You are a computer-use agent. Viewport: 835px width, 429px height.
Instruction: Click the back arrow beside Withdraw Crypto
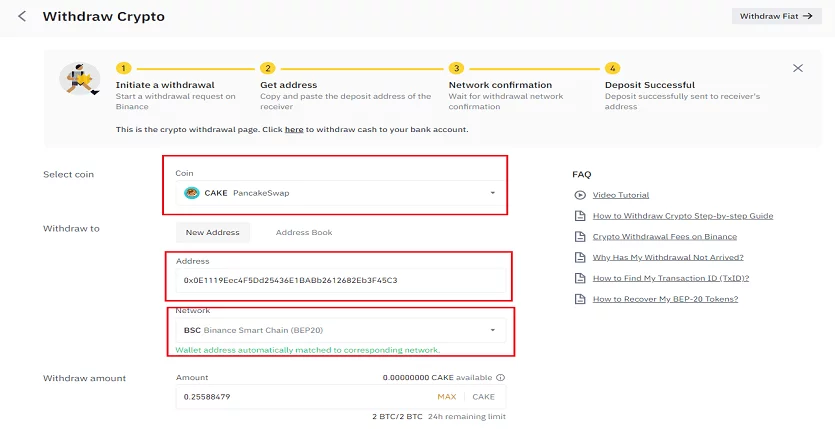pos(22,17)
